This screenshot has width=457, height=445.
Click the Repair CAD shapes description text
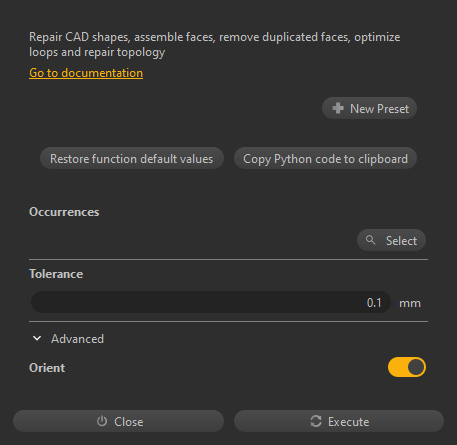pyautogui.click(x=215, y=44)
